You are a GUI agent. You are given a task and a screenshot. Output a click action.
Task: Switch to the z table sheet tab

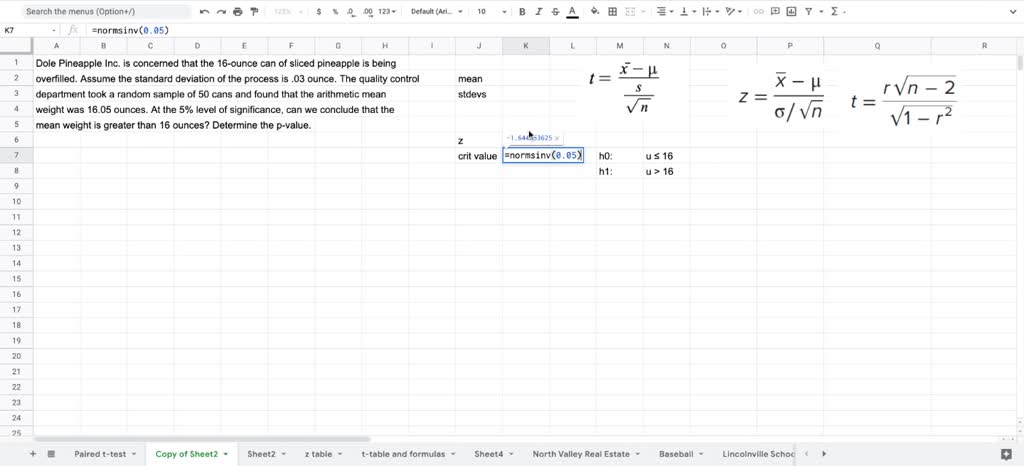319,454
